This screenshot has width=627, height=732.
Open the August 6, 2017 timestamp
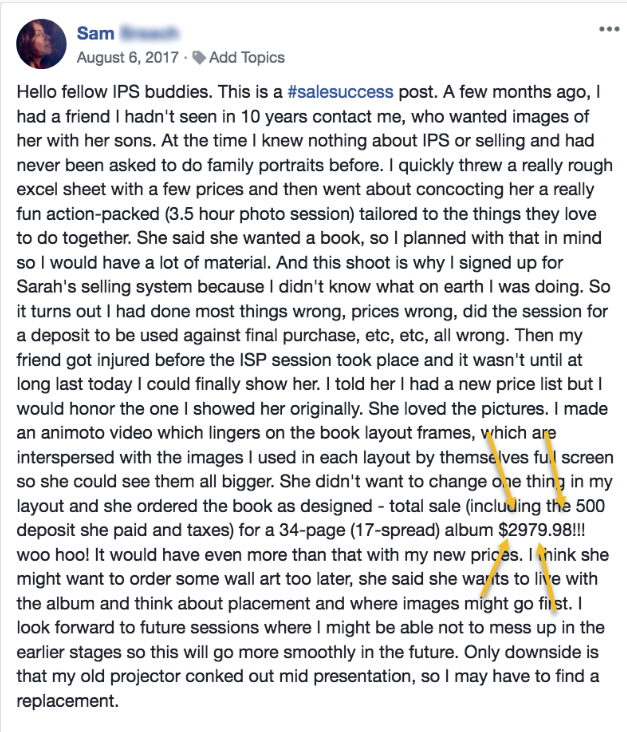click(x=127, y=57)
